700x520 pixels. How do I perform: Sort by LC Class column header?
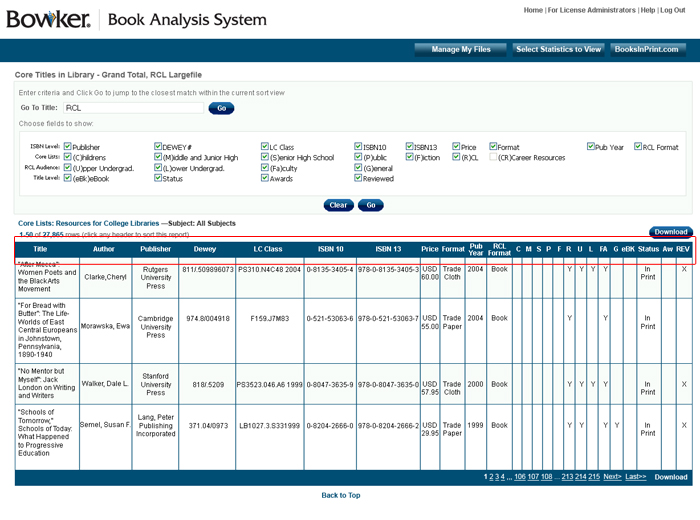click(x=268, y=249)
